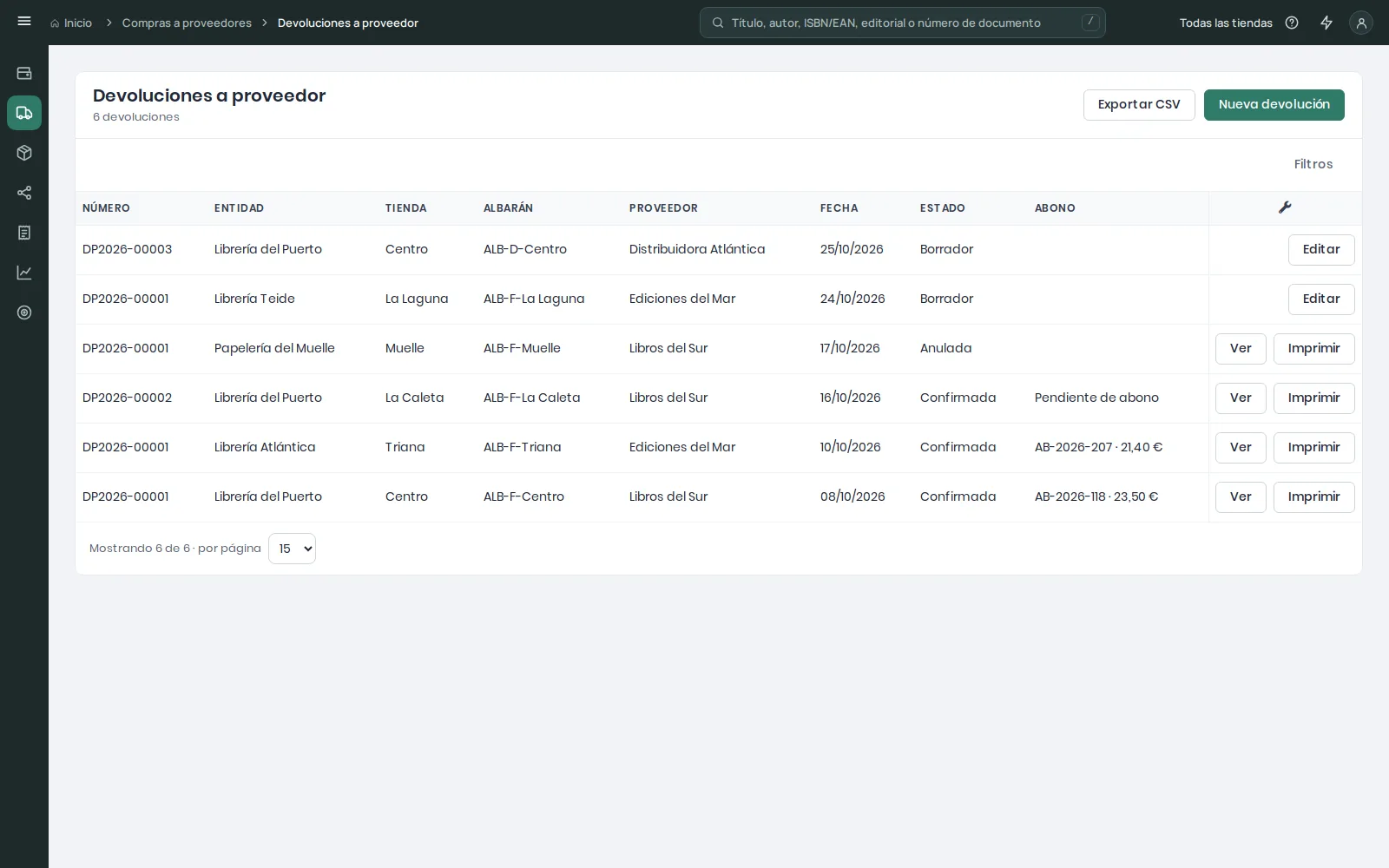Open the hamburger menu icon
The height and width of the screenshot is (868, 1389).
[24, 22]
